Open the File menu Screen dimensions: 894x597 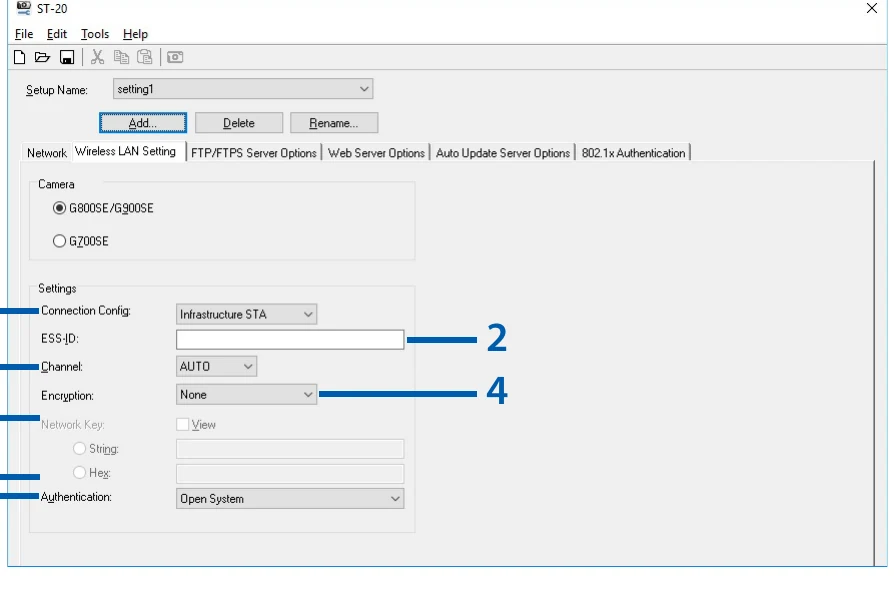24,34
